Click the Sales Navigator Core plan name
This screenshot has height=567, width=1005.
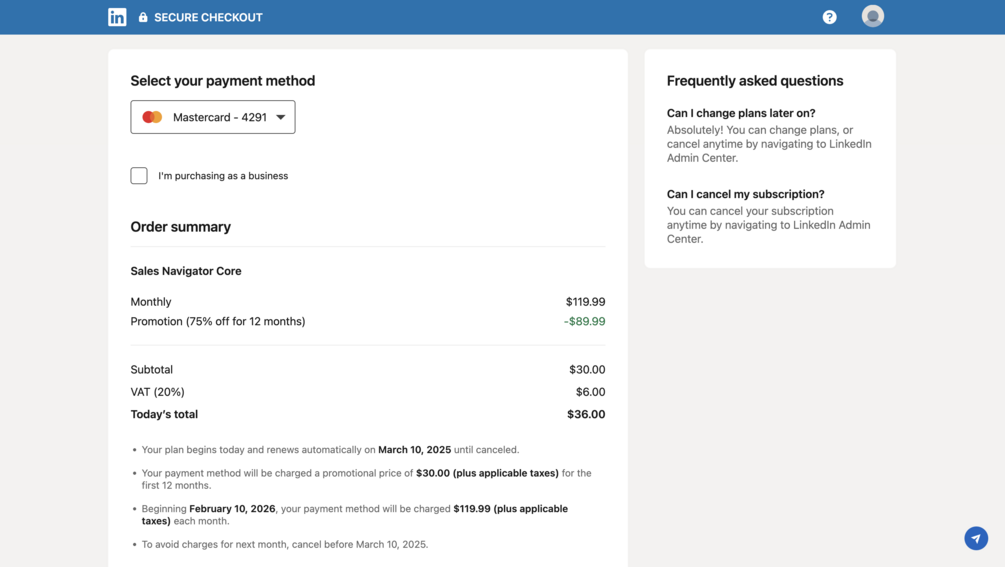click(x=186, y=271)
